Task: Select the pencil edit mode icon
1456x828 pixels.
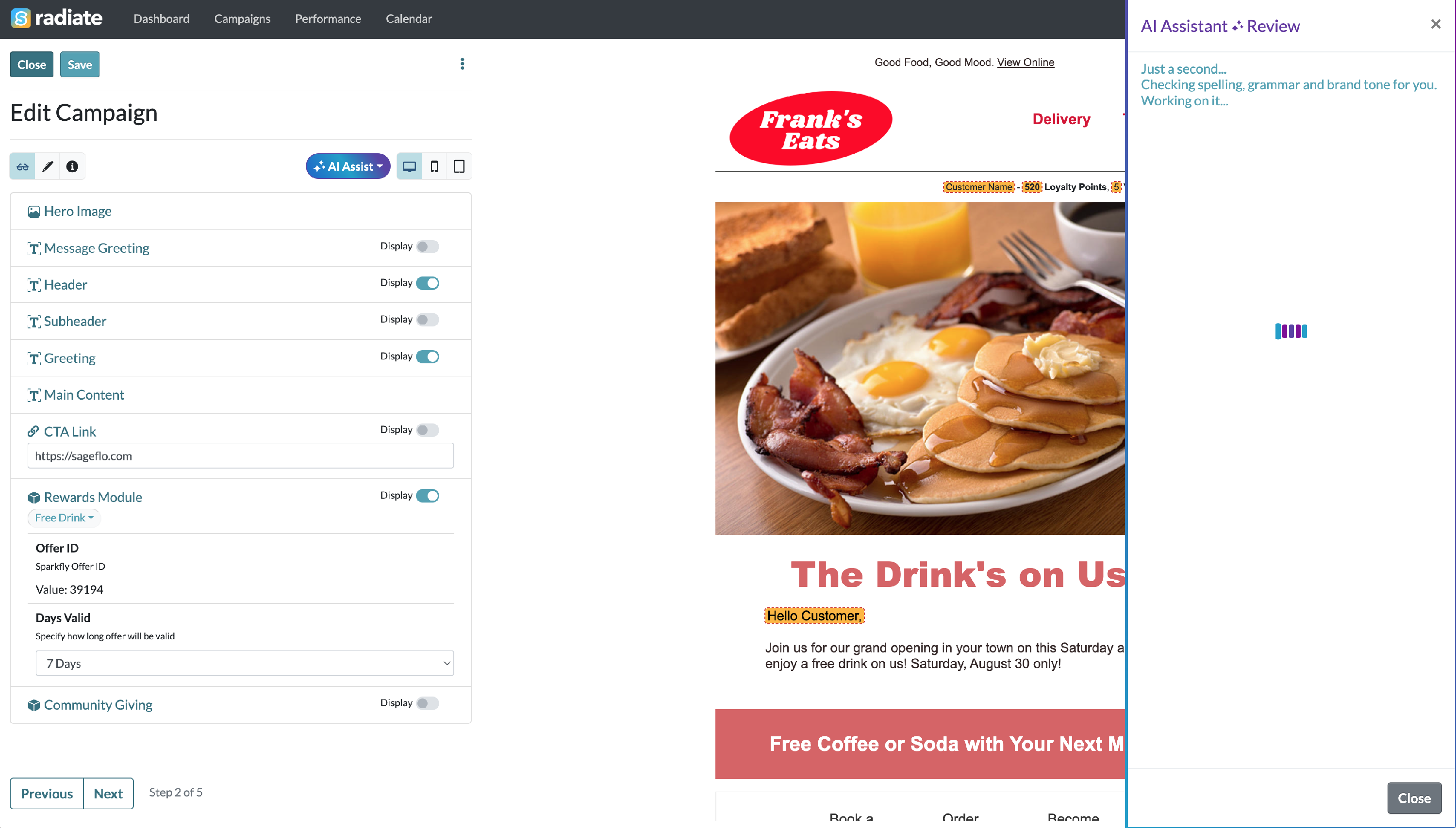Action: point(48,167)
